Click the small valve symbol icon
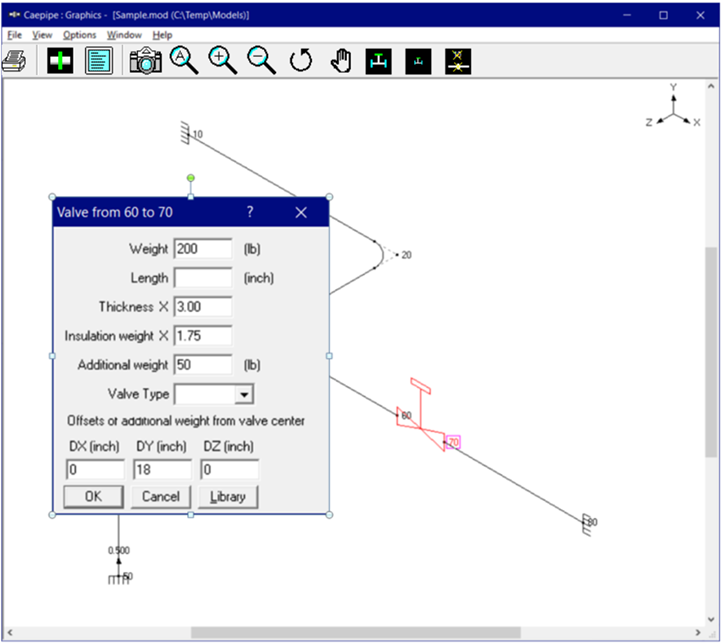This screenshot has height=643, width=723. pyautogui.click(x=418, y=61)
